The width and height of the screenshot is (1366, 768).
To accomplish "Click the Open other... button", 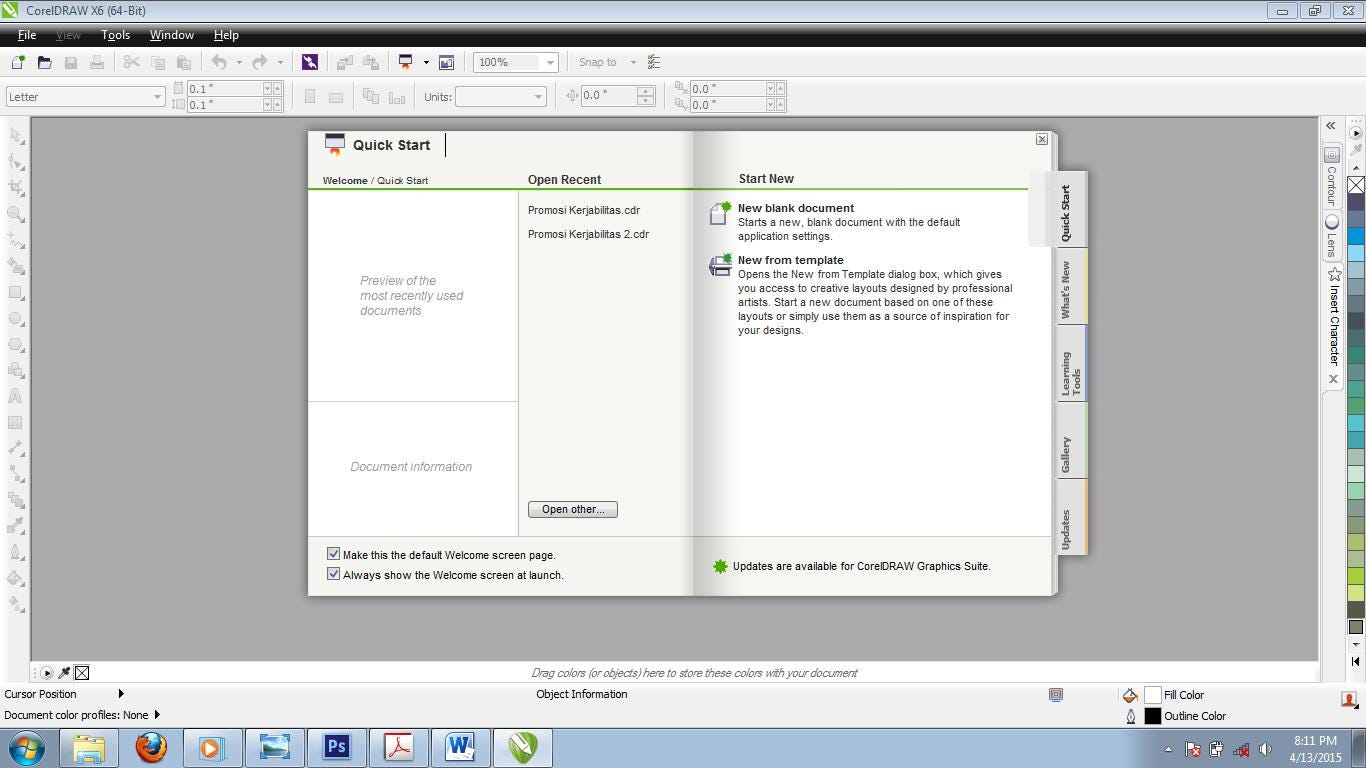I will tap(573, 509).
